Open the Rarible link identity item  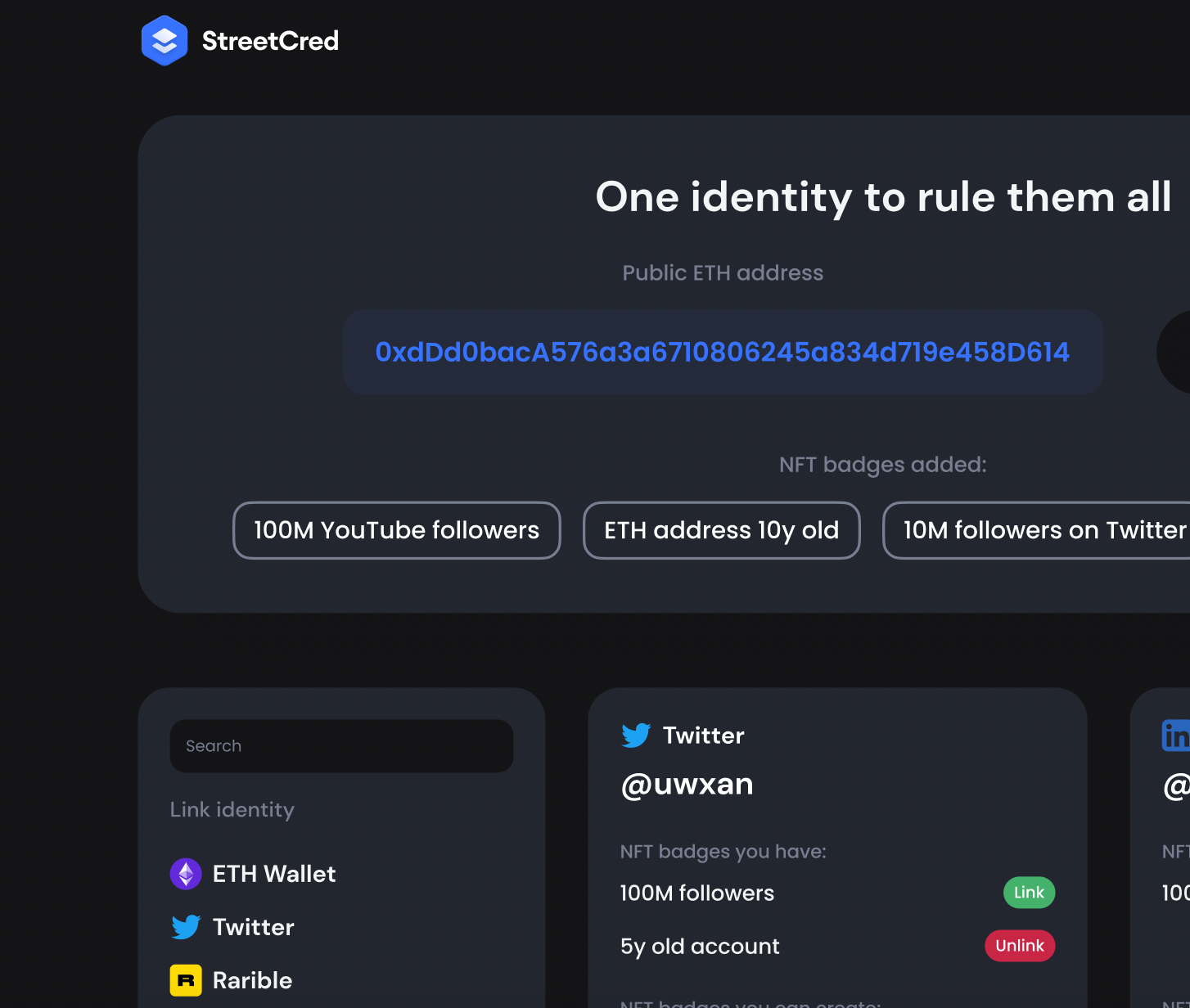(x=231, y=980)
